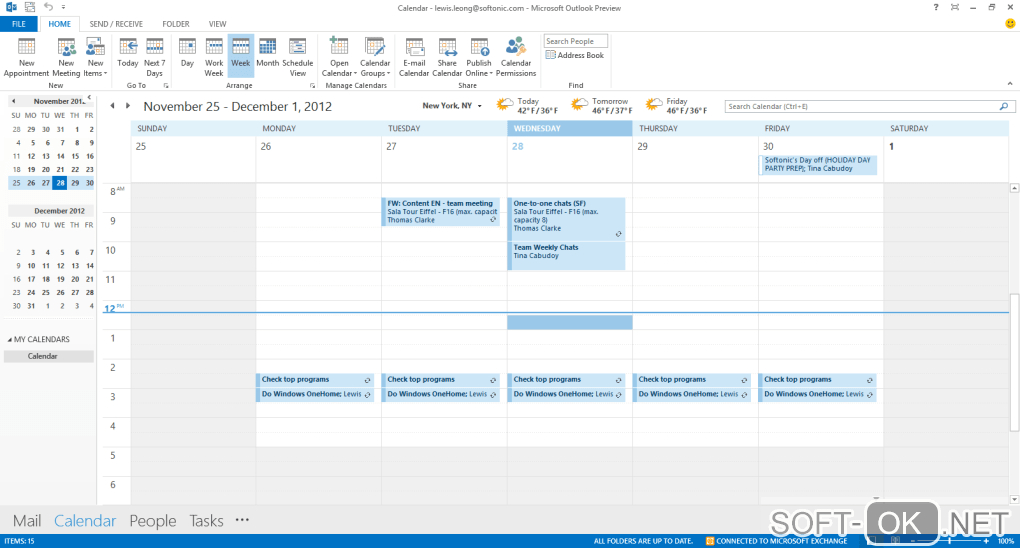Go to next week arrow
1020x548 pixels.
(x=128, y=106)
